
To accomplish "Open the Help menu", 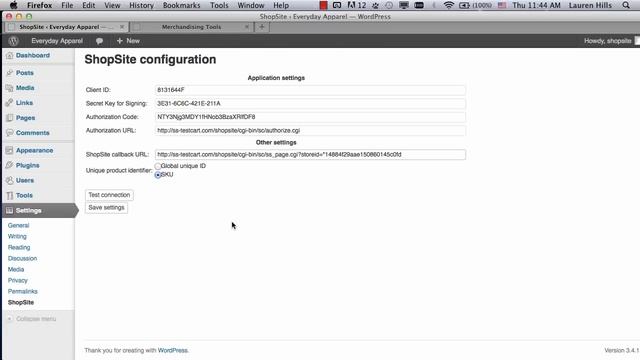I will click(x=281, y=5).
